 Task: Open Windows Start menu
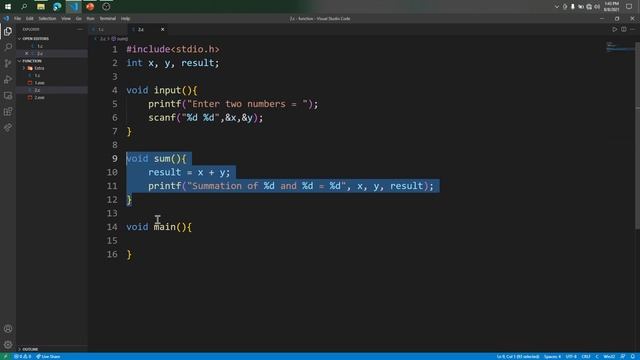tap(8, 7)
